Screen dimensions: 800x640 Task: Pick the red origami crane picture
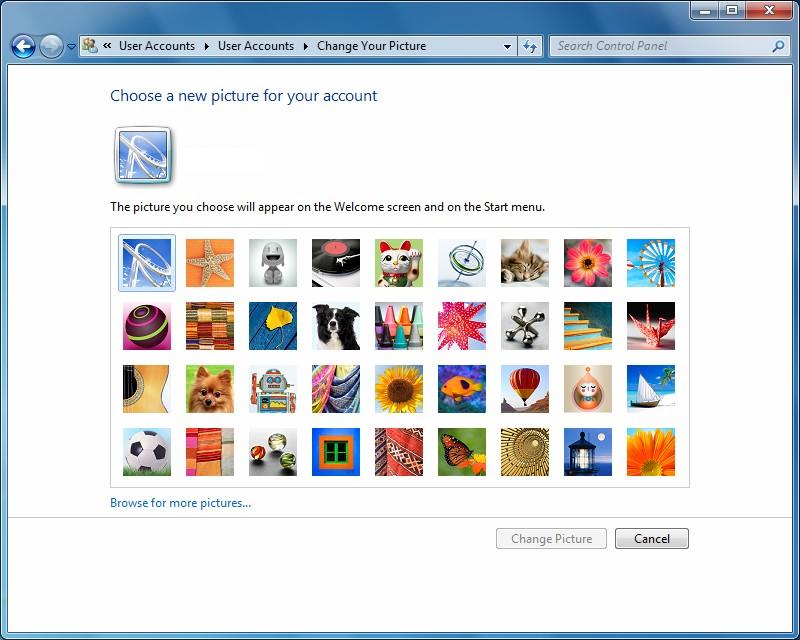(x=651, y=326)
